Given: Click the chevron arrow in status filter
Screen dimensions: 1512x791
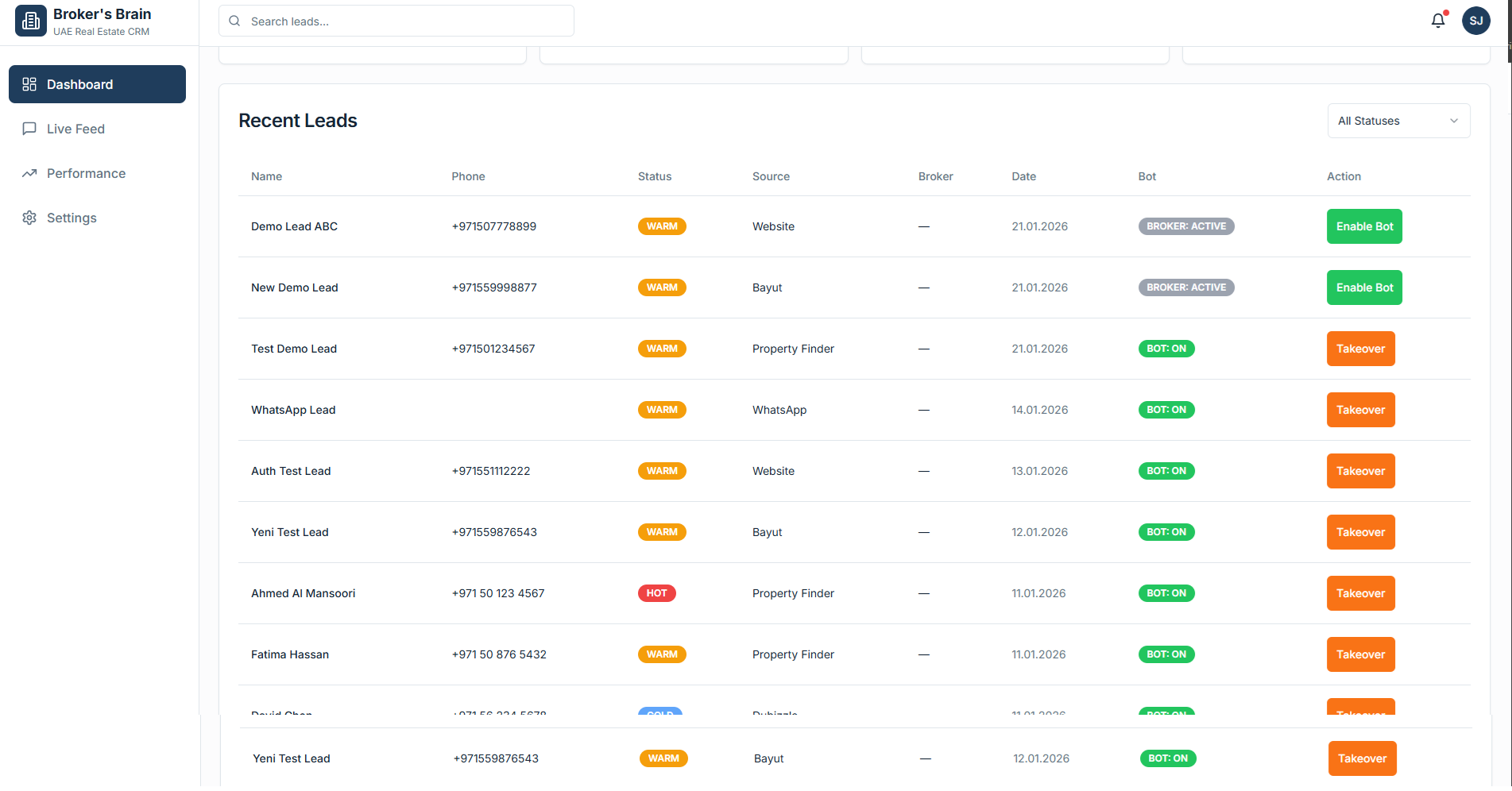Looking at the screenshot, I should click(x=1453, y=121).
